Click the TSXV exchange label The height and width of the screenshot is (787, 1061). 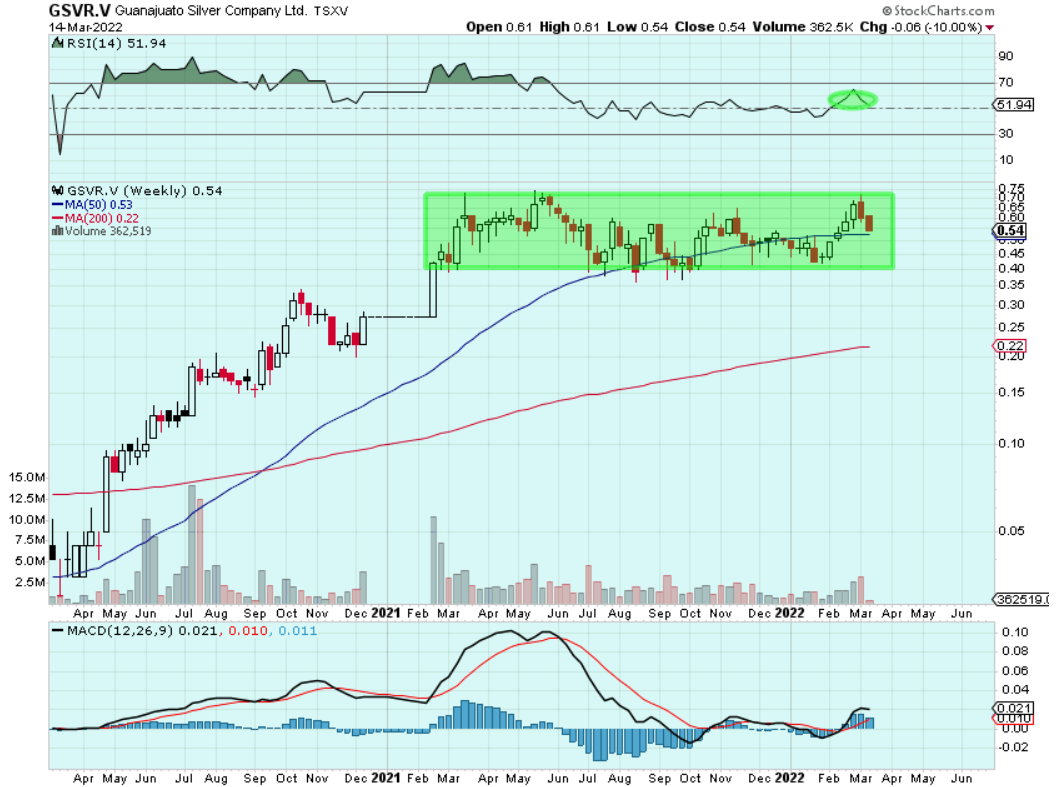[331, 11]
